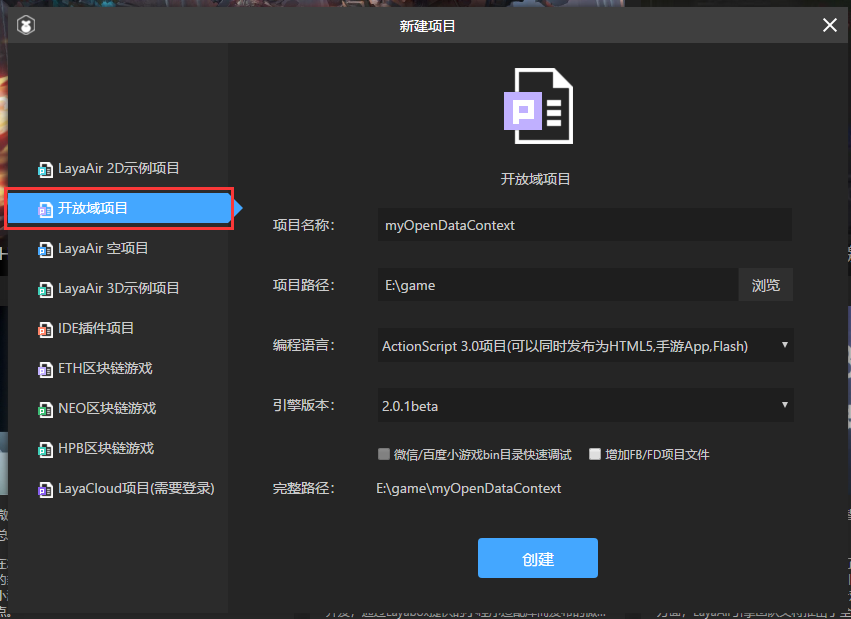
Task: Click the 开放域项目 heading under the icon
Action: [x=535, y=179]
